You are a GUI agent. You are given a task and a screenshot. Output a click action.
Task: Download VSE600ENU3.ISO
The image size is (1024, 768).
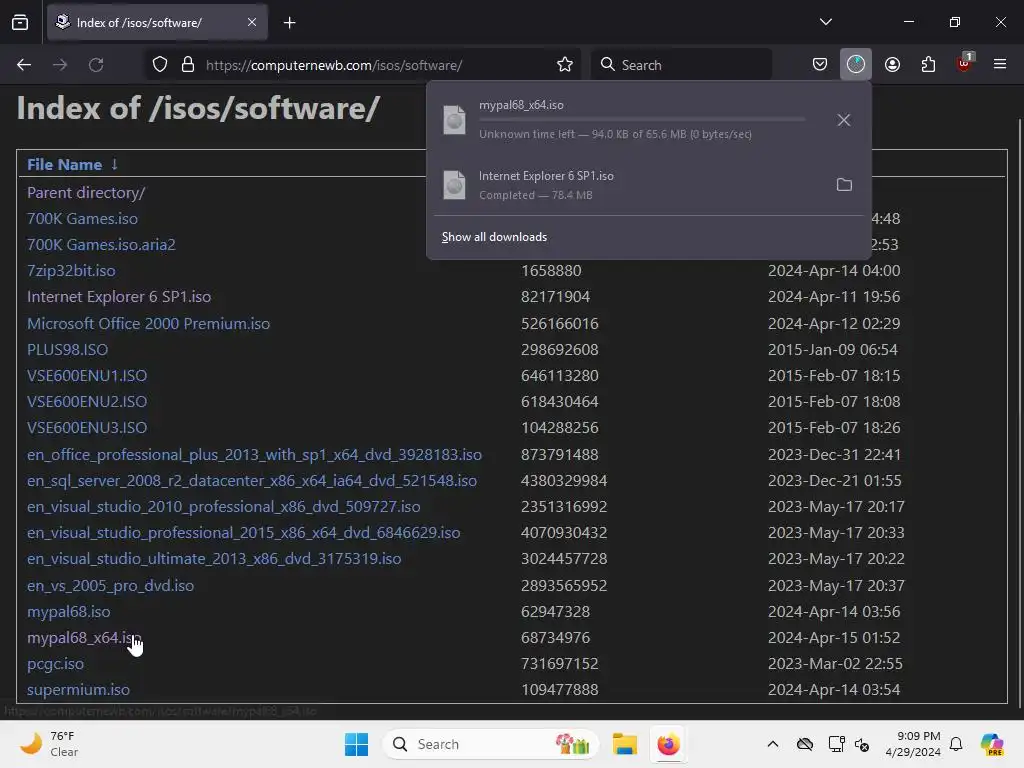[x=87, y=428]
